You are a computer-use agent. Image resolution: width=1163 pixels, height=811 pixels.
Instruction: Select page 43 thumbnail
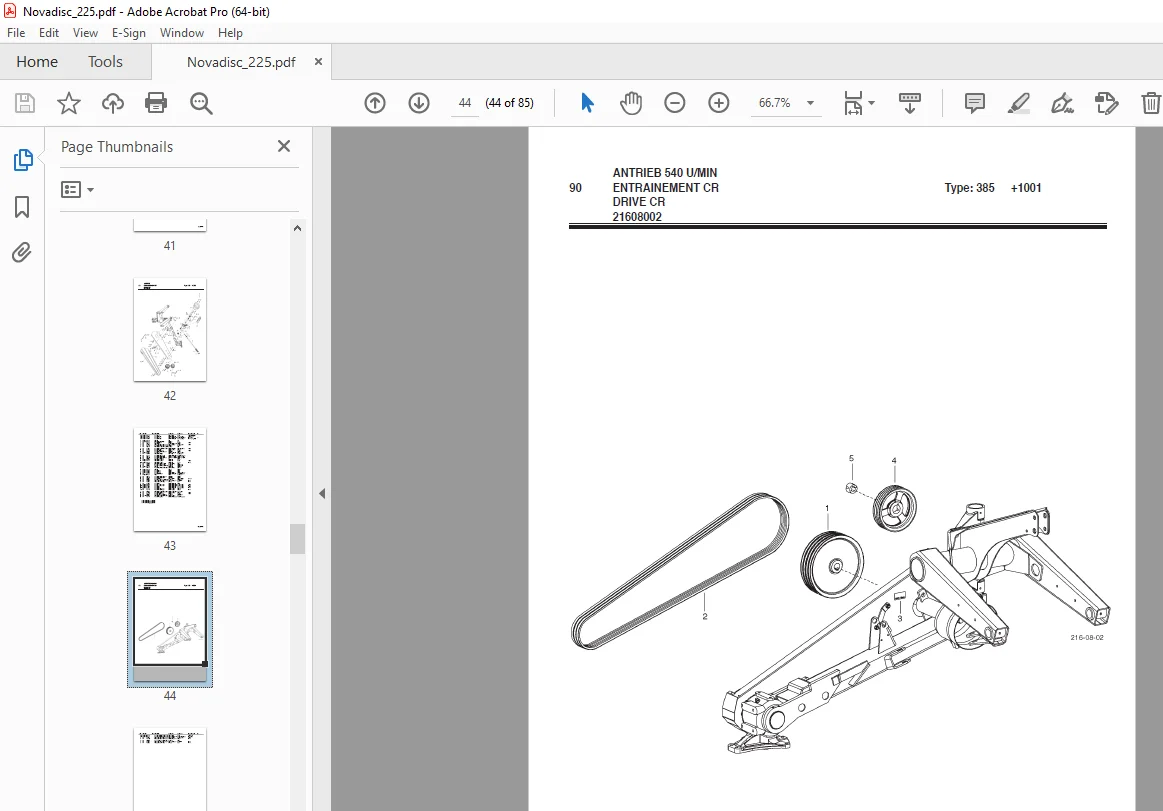pyautogui.click(x=170, y=479)
